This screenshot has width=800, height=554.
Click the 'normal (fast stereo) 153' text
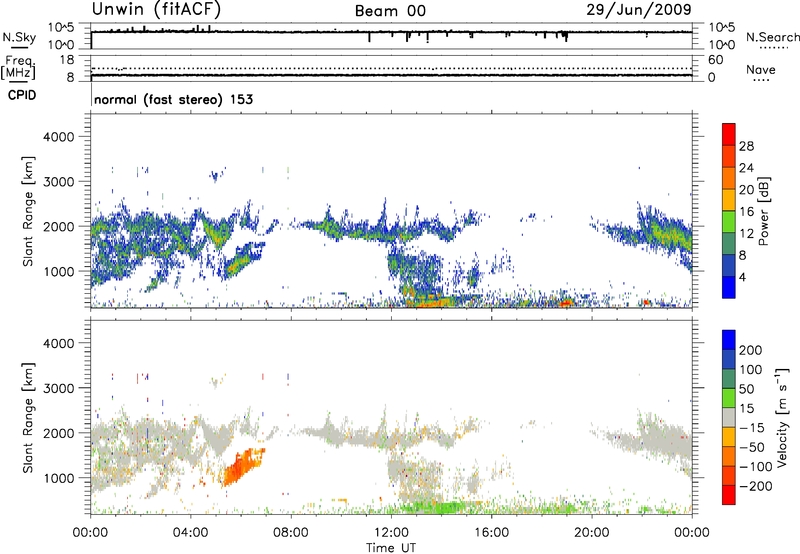pos(173,99)
